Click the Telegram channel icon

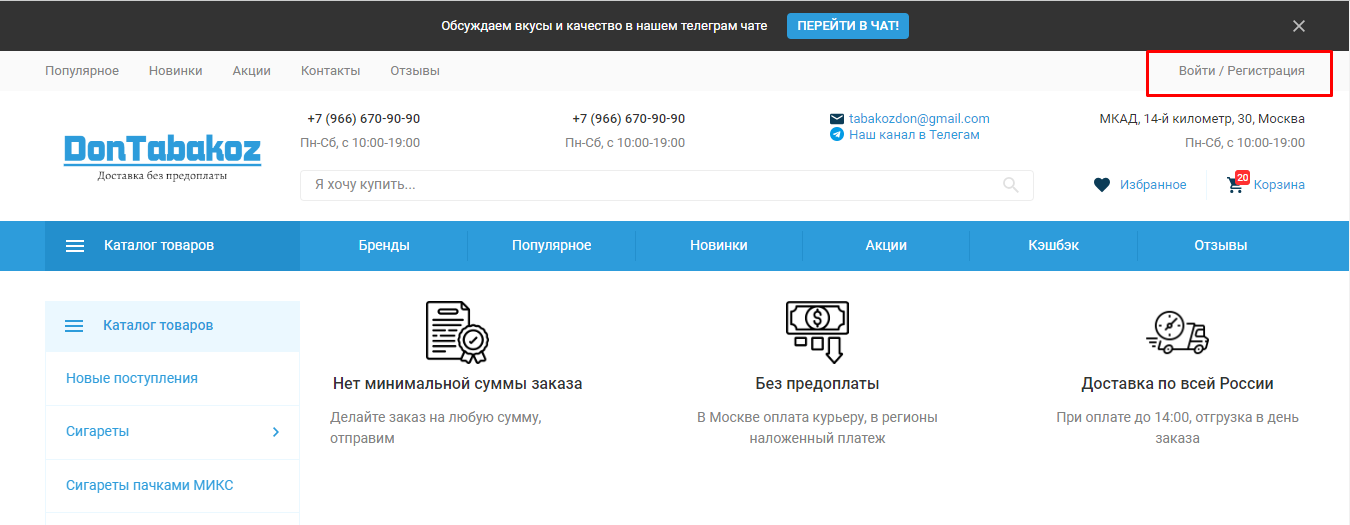[837, 134]
